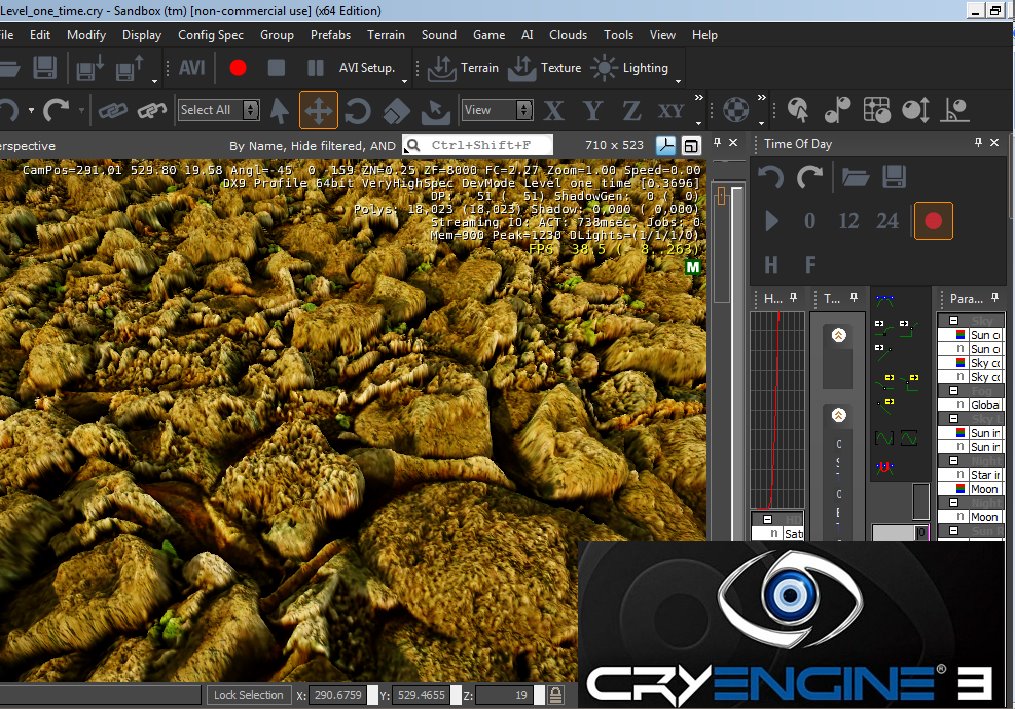
Task: Click the red U spline icon
Action: [x=884, y=466]
